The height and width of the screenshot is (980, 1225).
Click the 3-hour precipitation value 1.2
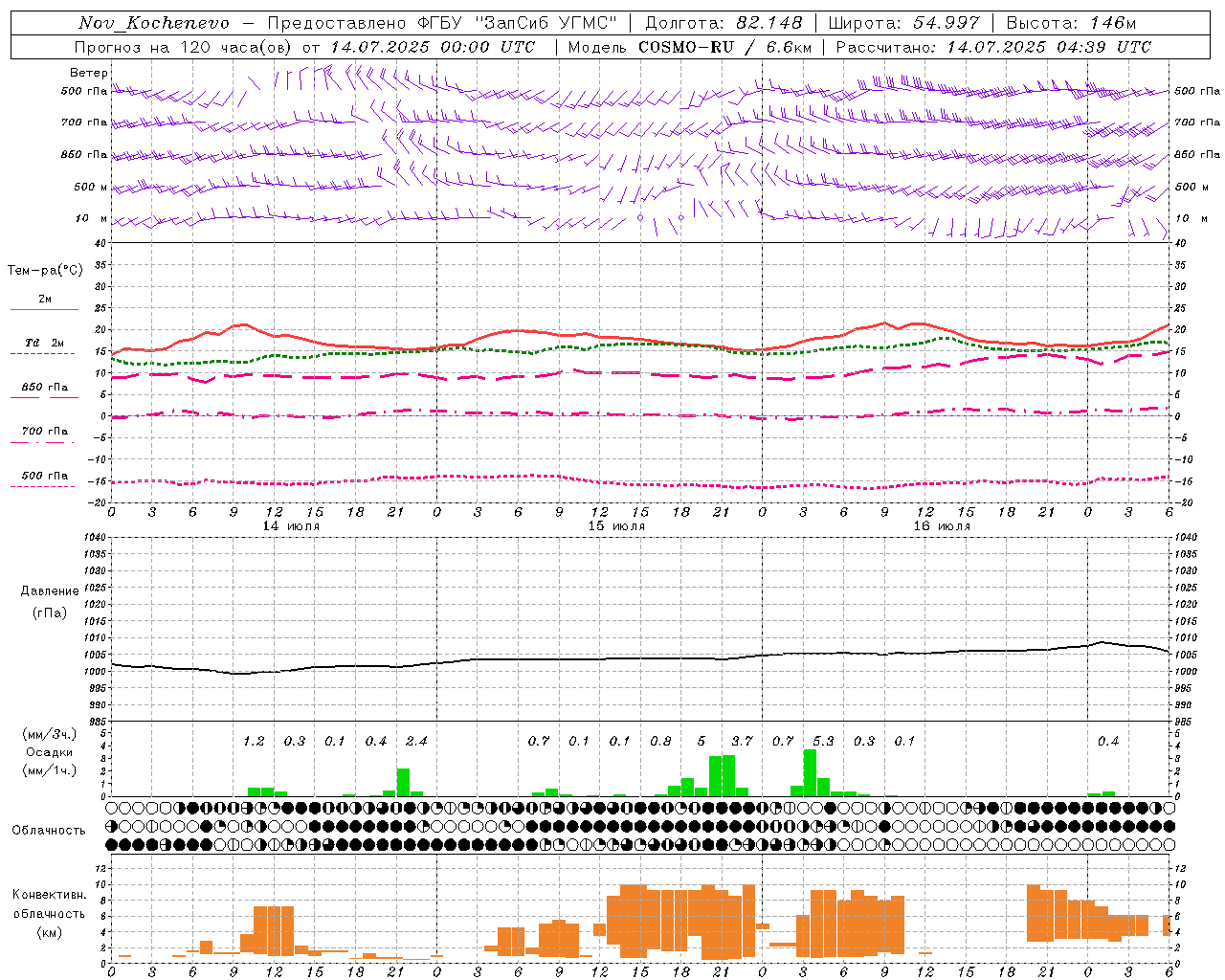coord(254,742)
